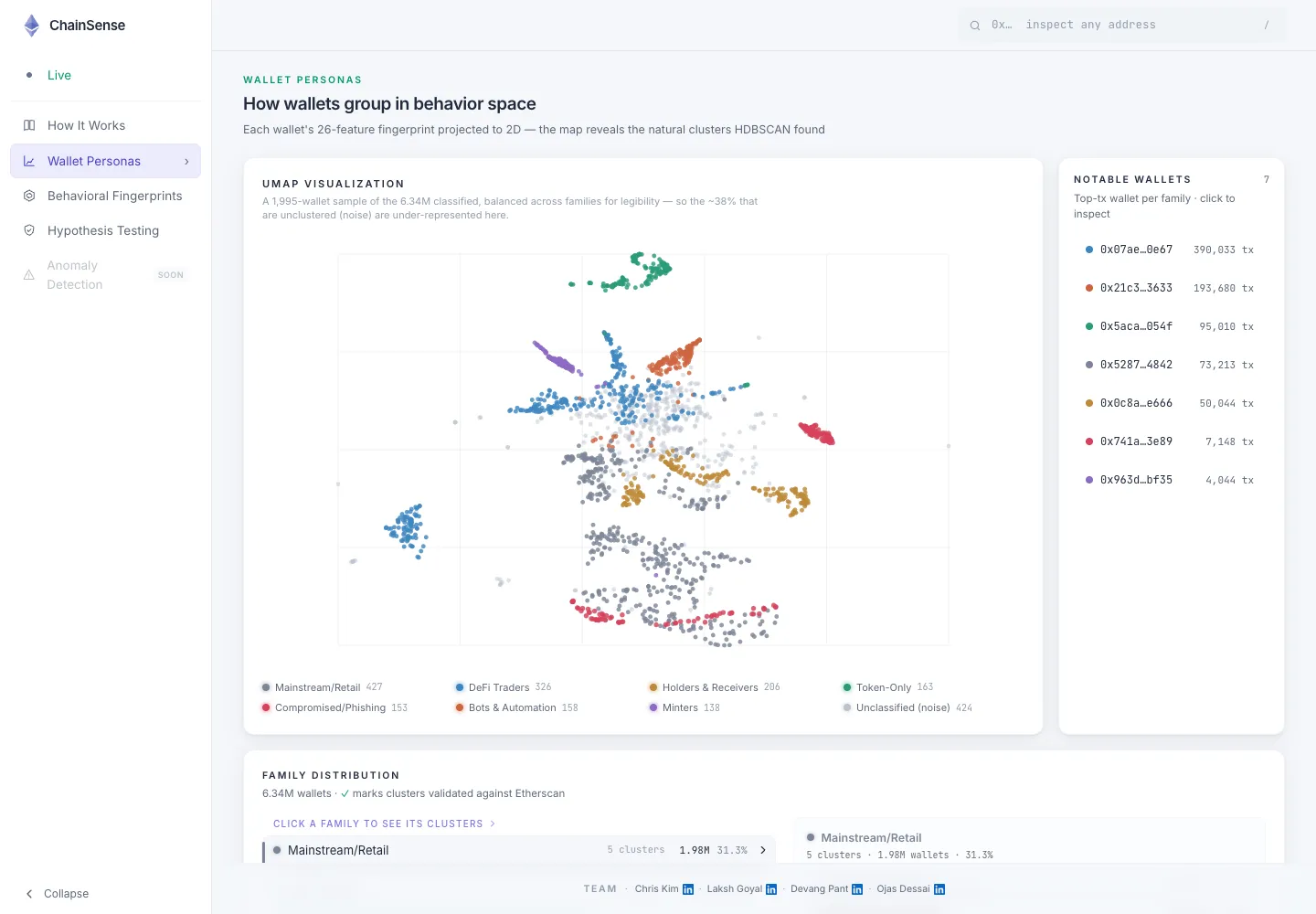Click the Anomaly Detection warning icon
Image resolution: width=1316 pixels, height=914 pixels.
tap(29, 274)
